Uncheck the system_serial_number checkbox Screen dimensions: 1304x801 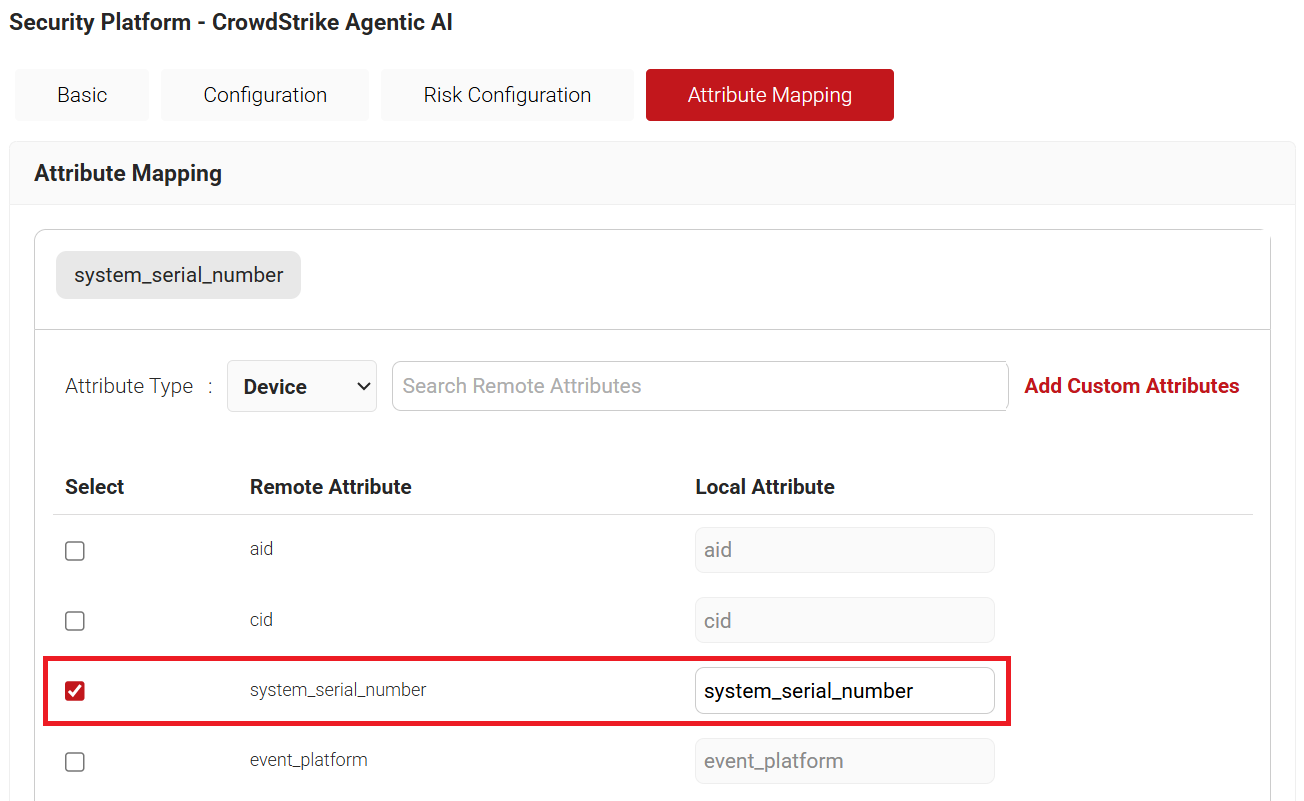click(75, 691)
